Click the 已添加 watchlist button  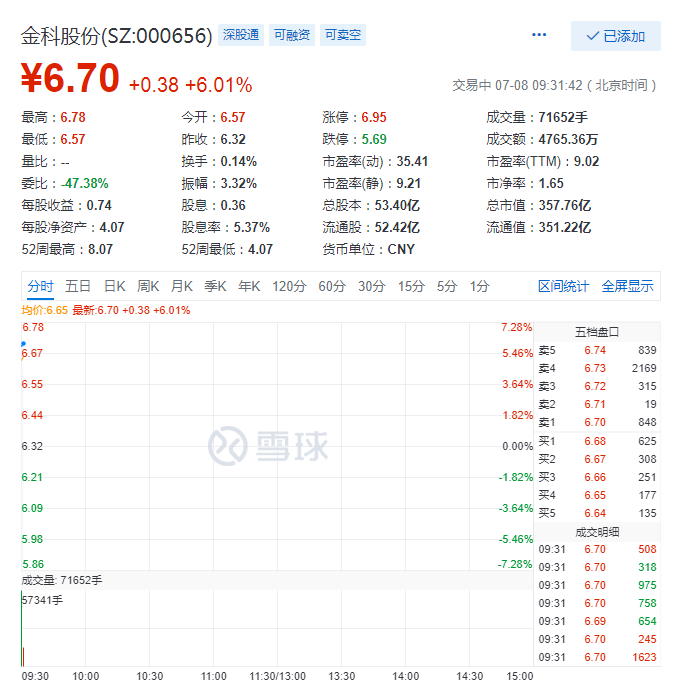pyautogui.click(x=616, y=36)
